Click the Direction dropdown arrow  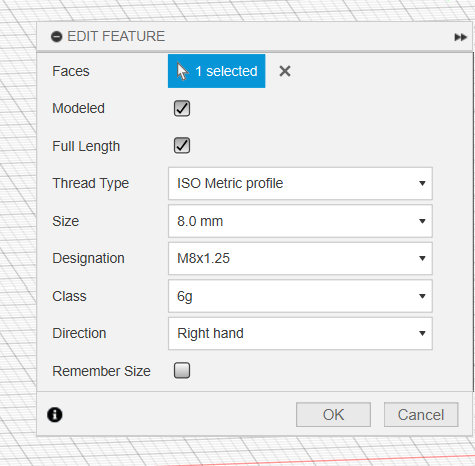[422, 333]
